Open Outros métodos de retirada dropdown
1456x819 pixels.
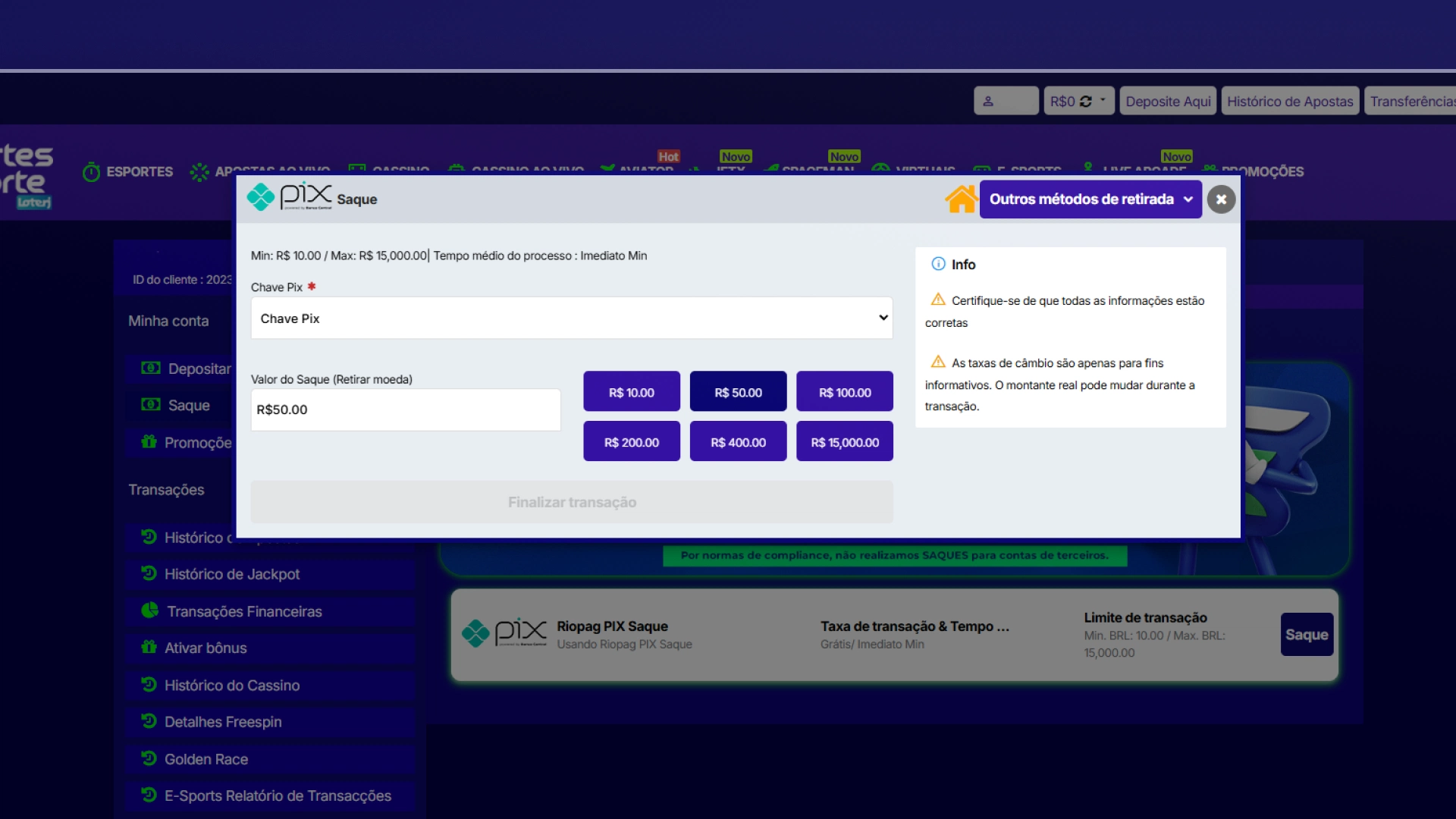1090,199
